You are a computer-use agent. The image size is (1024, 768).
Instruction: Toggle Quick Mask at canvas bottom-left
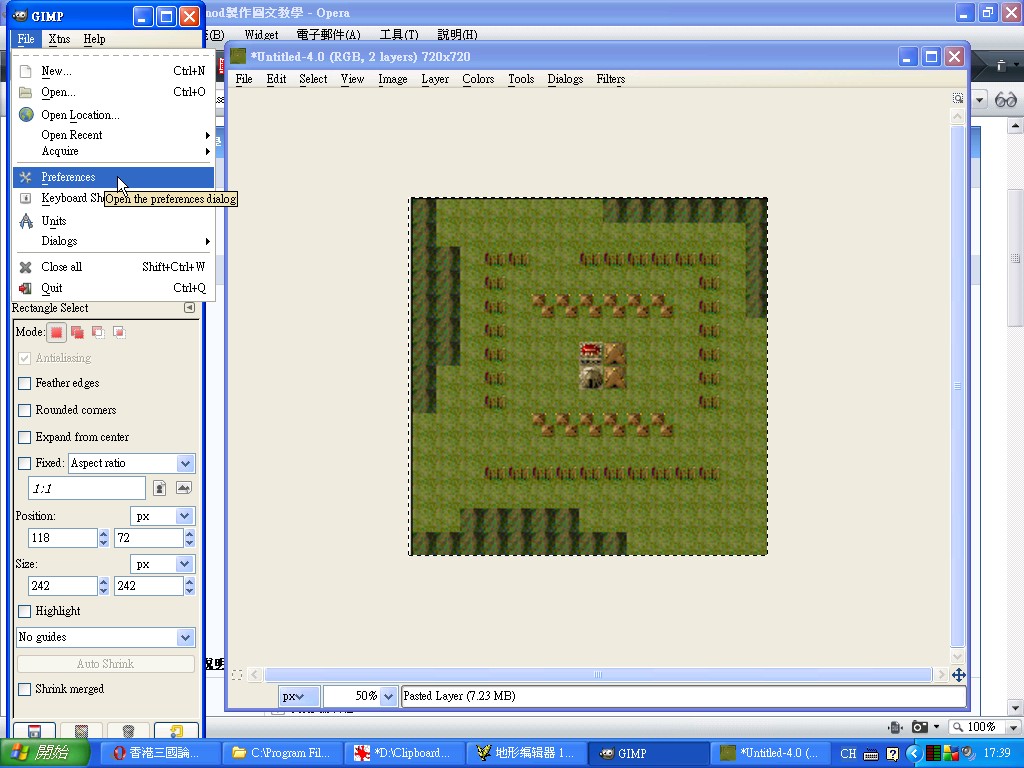[237, 675]
